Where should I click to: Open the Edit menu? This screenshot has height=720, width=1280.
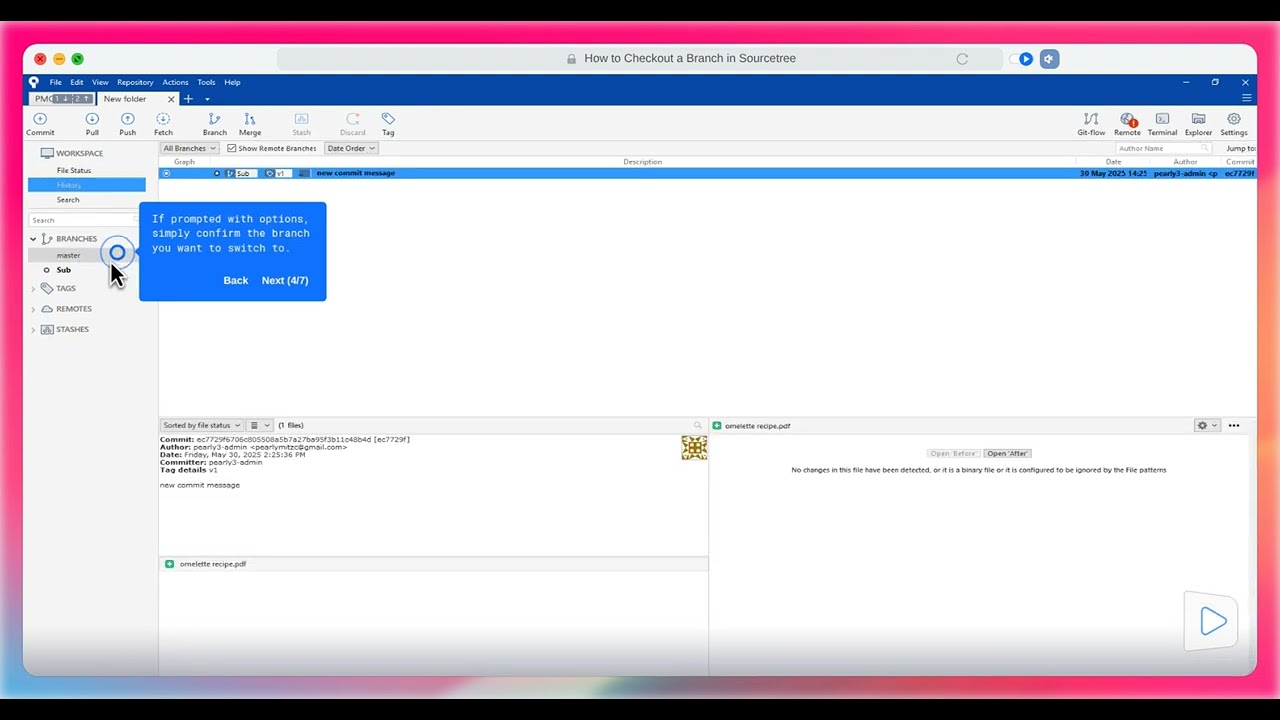(x=77, y=82)
